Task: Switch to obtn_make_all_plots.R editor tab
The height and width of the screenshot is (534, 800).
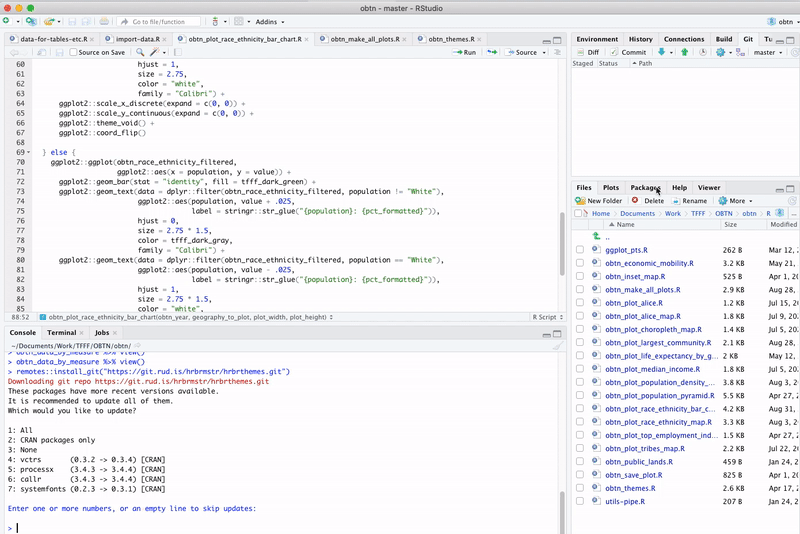Action: (365, 39)
